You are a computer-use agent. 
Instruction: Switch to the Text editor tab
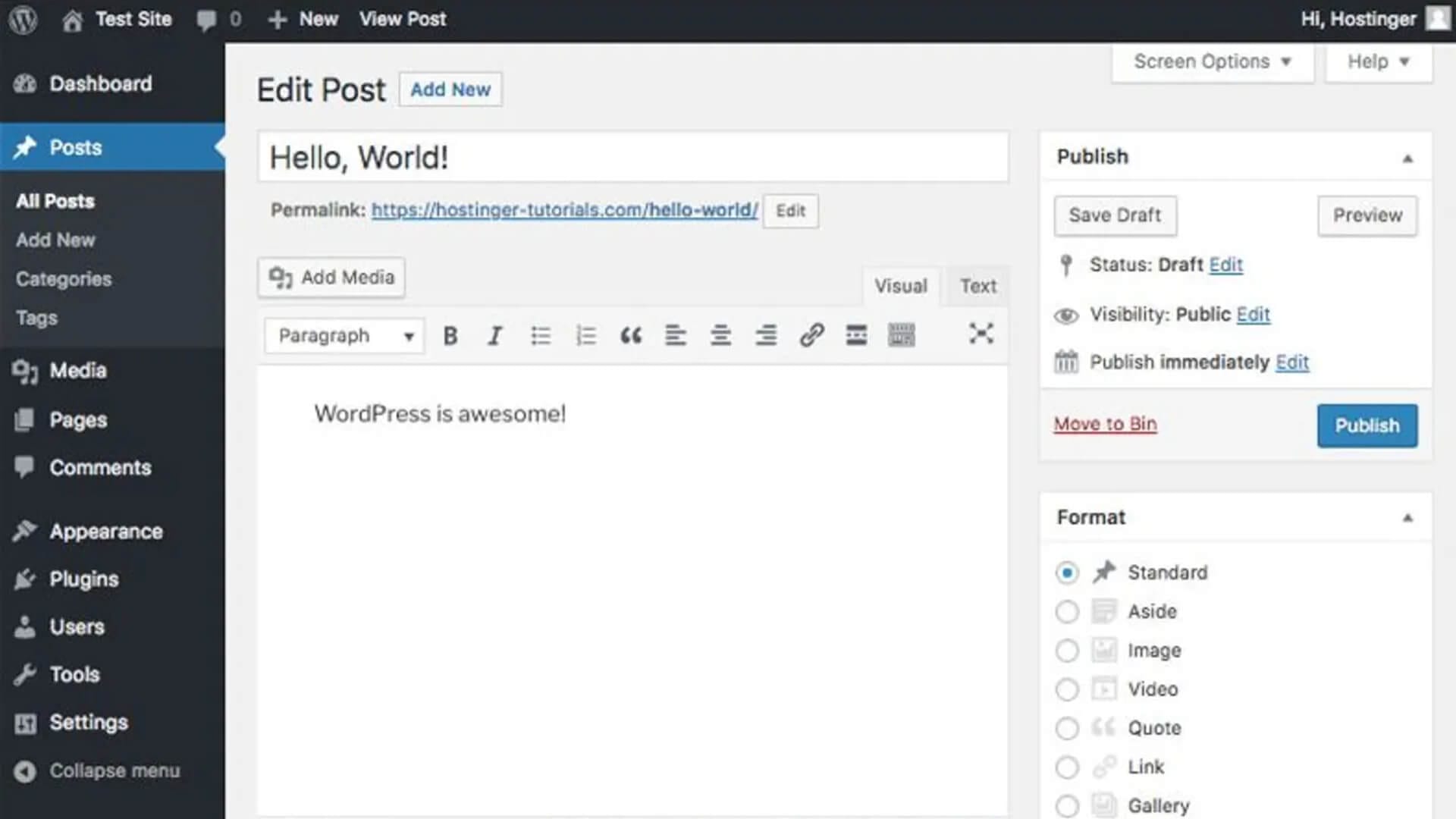tap(977, 286)
